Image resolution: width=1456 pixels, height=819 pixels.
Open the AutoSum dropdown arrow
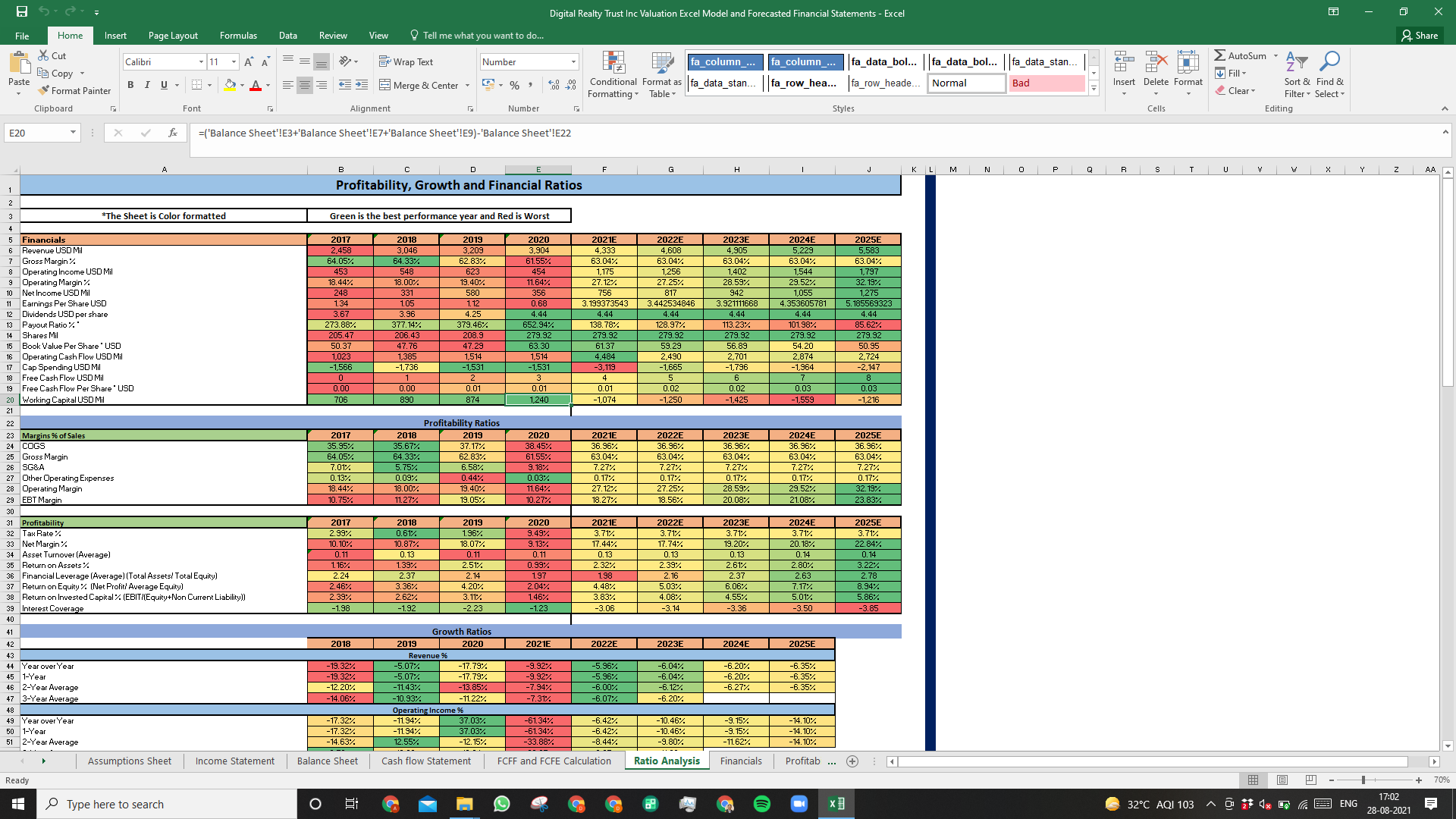point(1276,55)
